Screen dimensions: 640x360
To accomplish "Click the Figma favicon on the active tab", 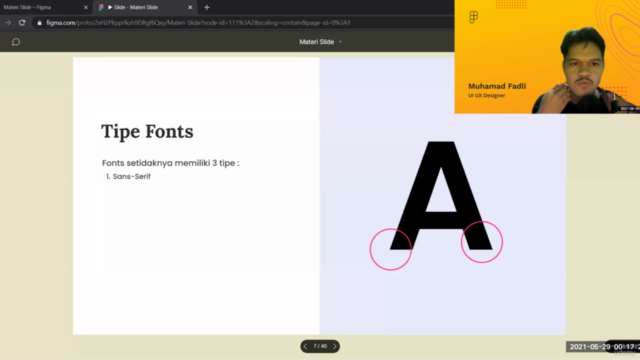I will tap(101, 7).
